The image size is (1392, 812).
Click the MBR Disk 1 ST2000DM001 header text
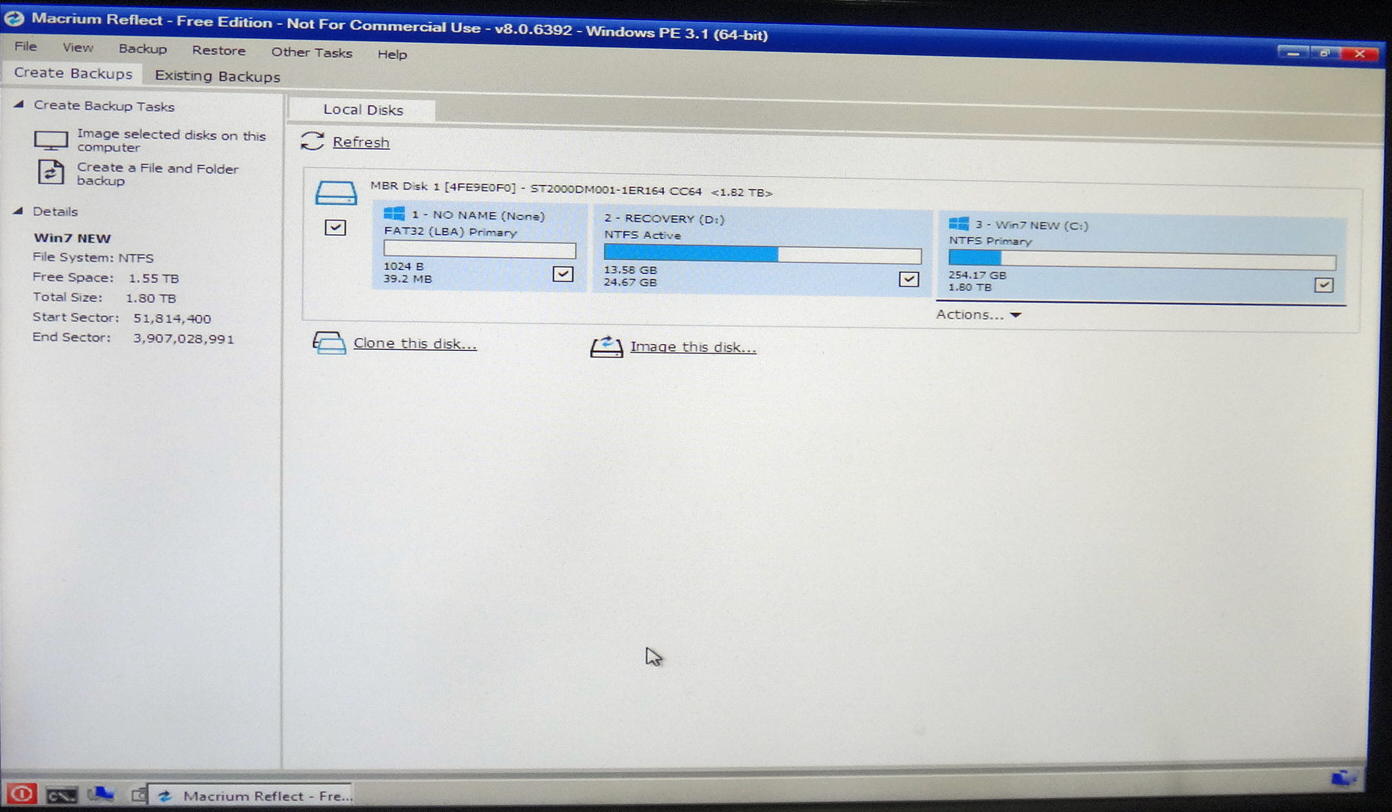coord(571,189)
